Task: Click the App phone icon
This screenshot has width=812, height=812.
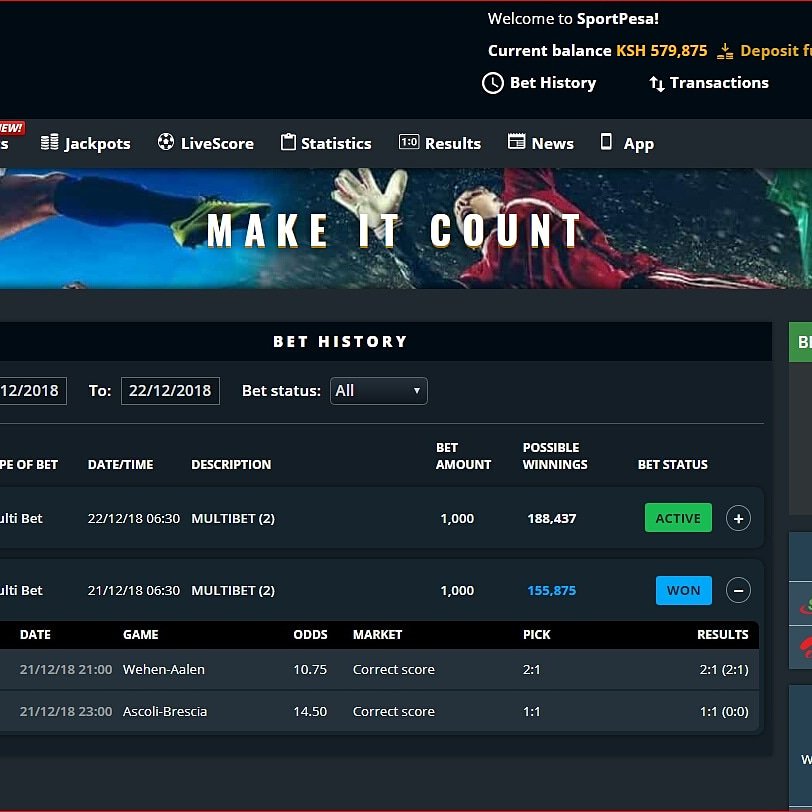Action: tap(605, 141)
